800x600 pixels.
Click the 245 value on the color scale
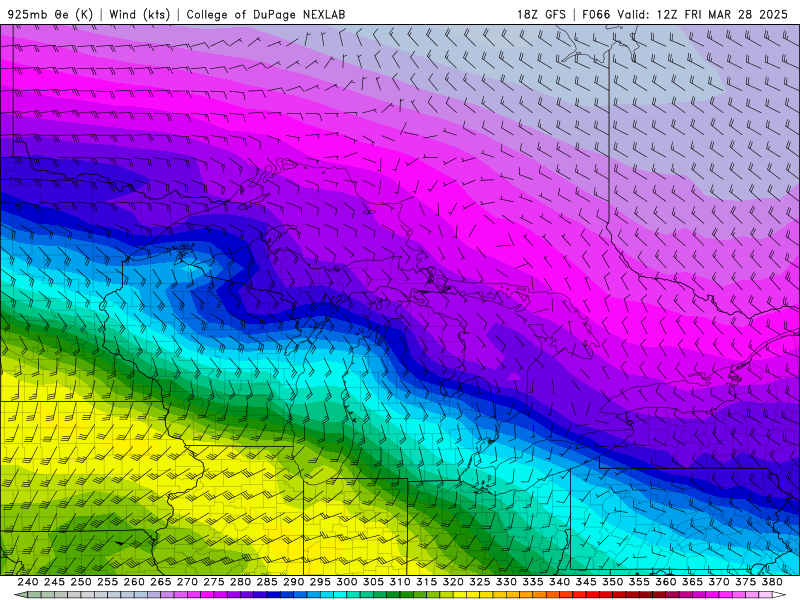click(x=54, y=582)
